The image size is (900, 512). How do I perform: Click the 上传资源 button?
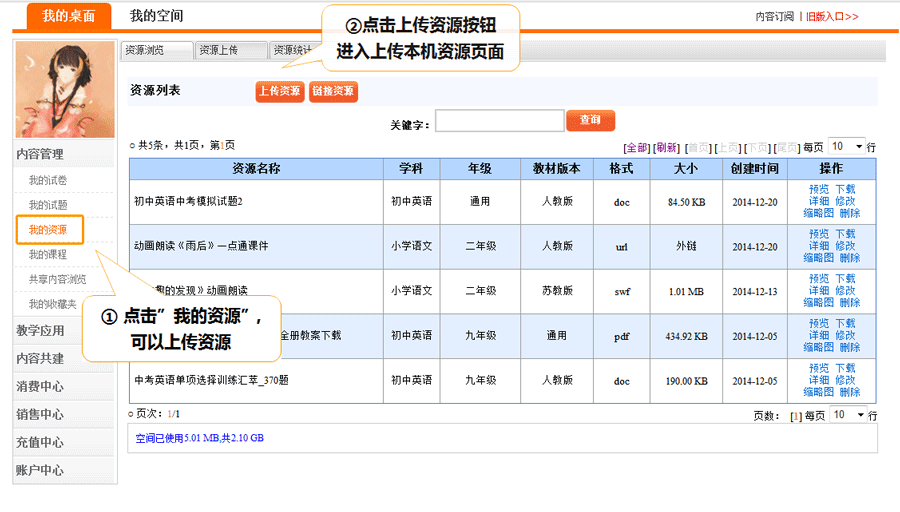click(279, 91)
